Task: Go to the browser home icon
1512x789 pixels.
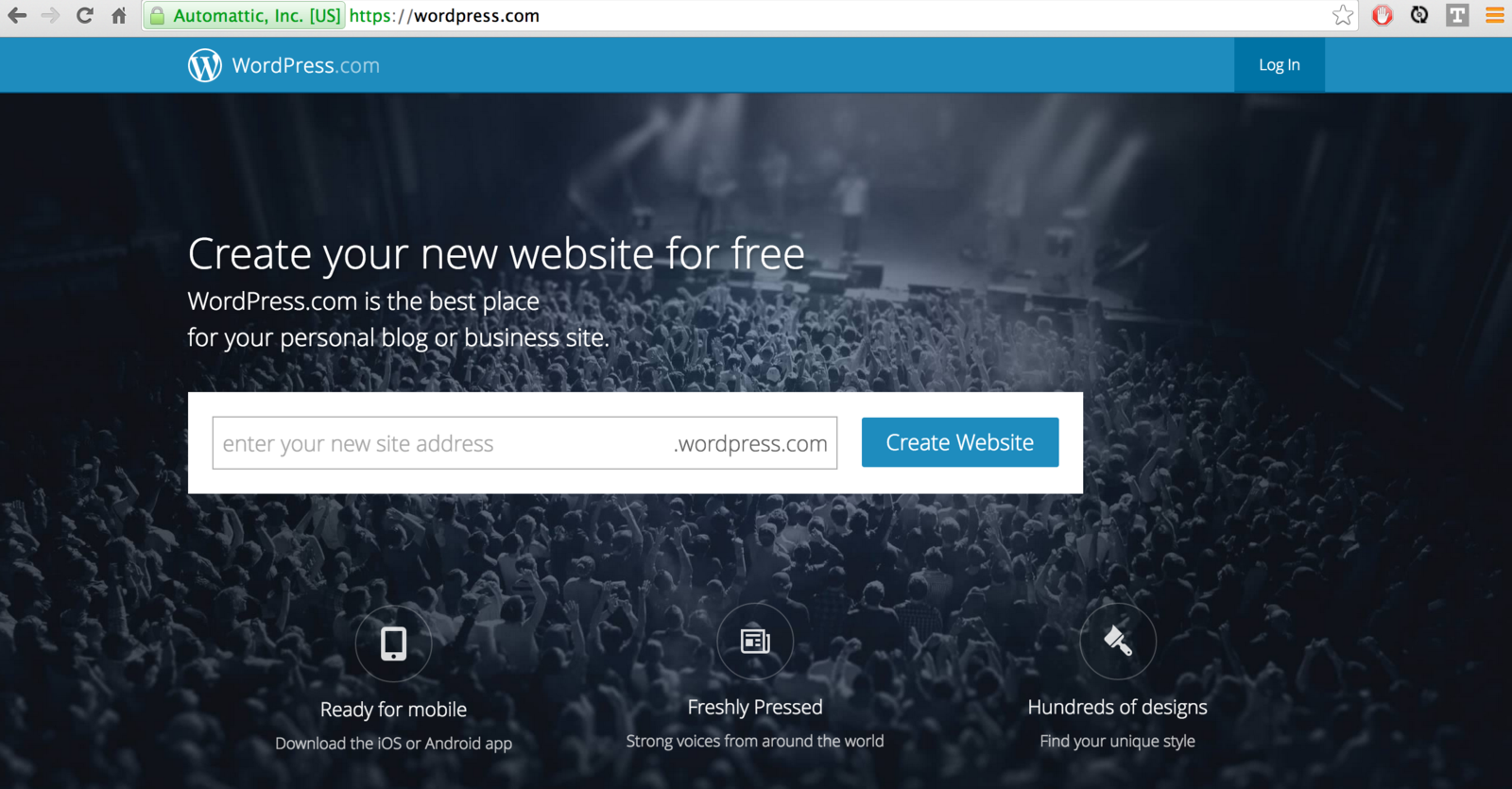Action: tap(119, 15)
